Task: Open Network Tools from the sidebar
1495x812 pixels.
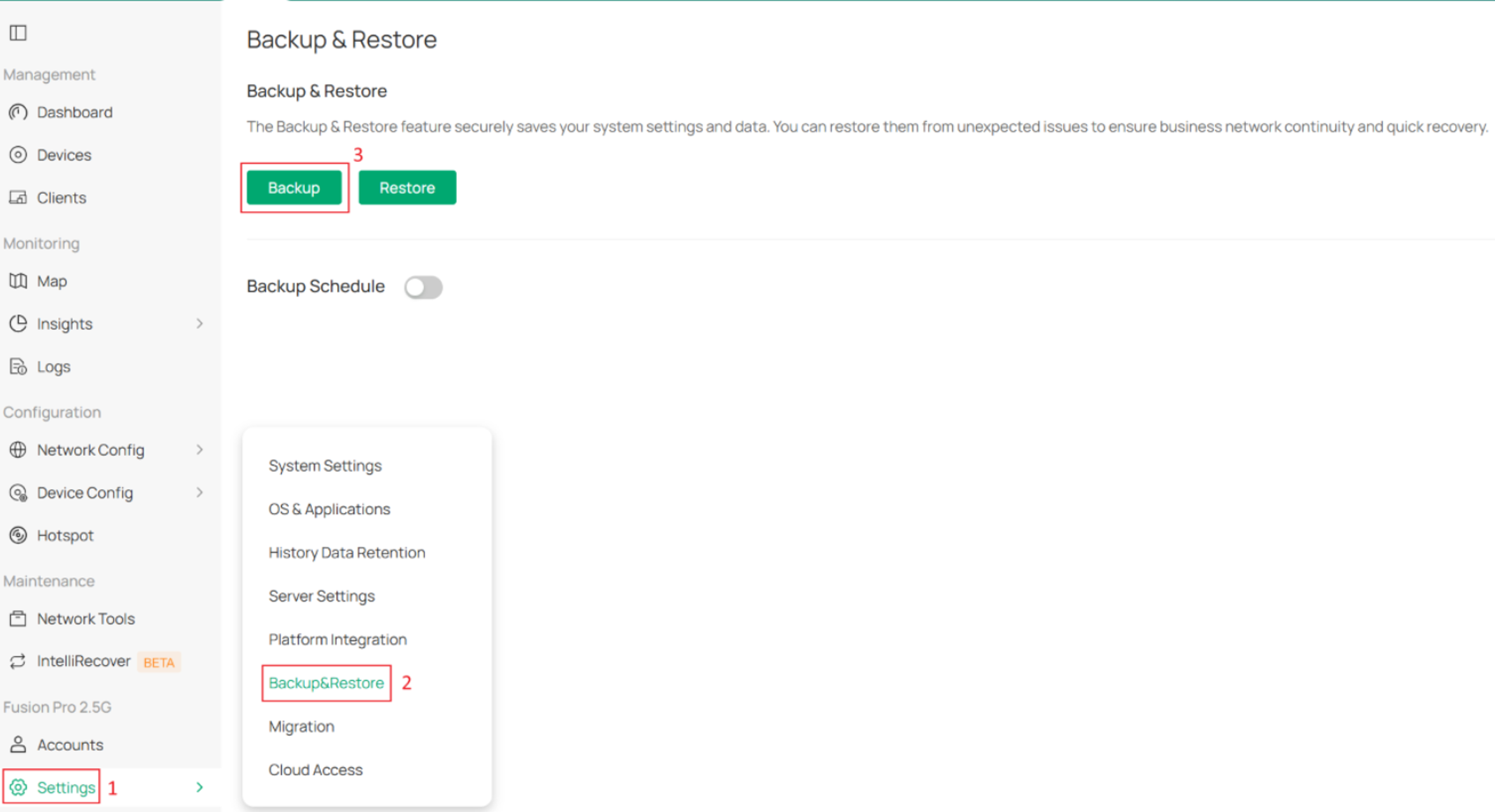Action: [86, 618]
